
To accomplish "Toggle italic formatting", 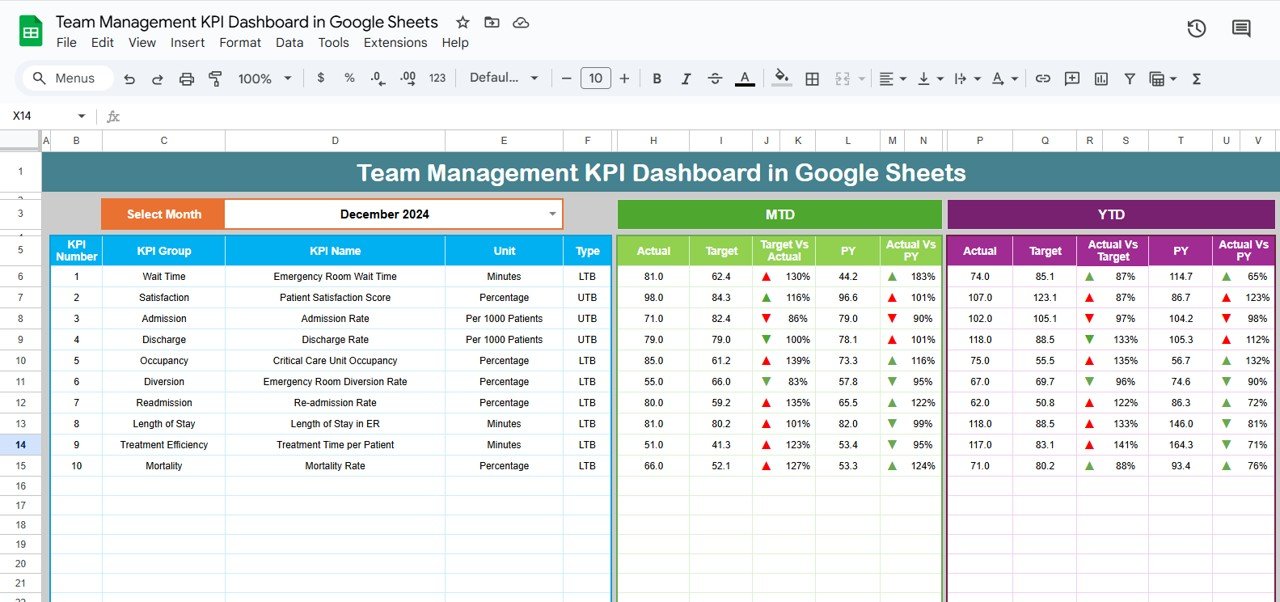I will tap(685, 78).
